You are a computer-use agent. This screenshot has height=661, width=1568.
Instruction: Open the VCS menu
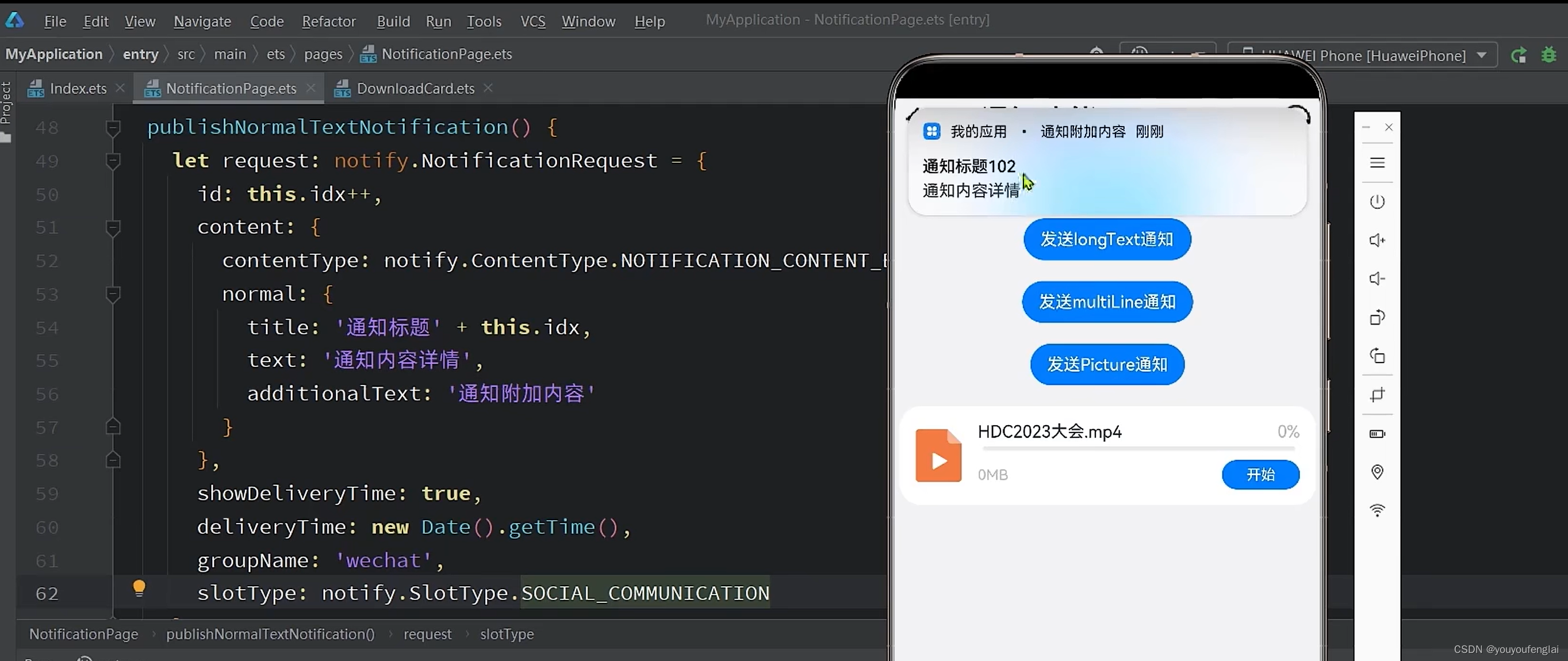click(x=532, y=21)
